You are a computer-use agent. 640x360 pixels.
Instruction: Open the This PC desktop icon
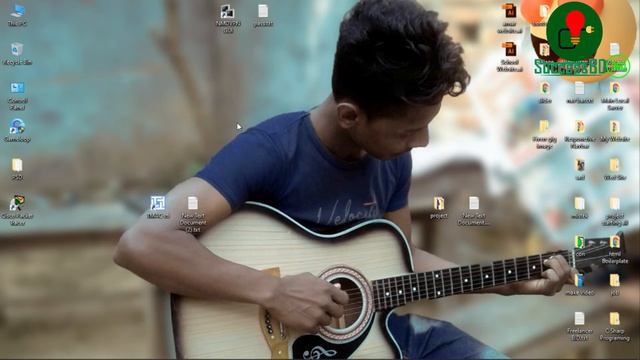(17, 15)
